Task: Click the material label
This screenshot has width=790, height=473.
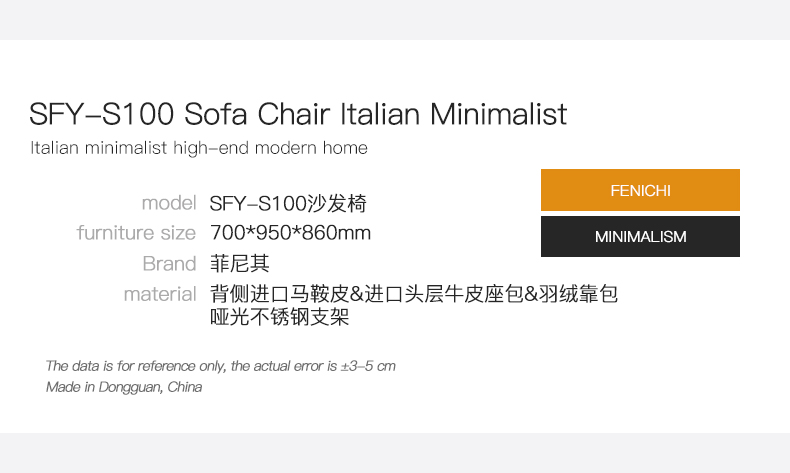Action: coord(160,294)
